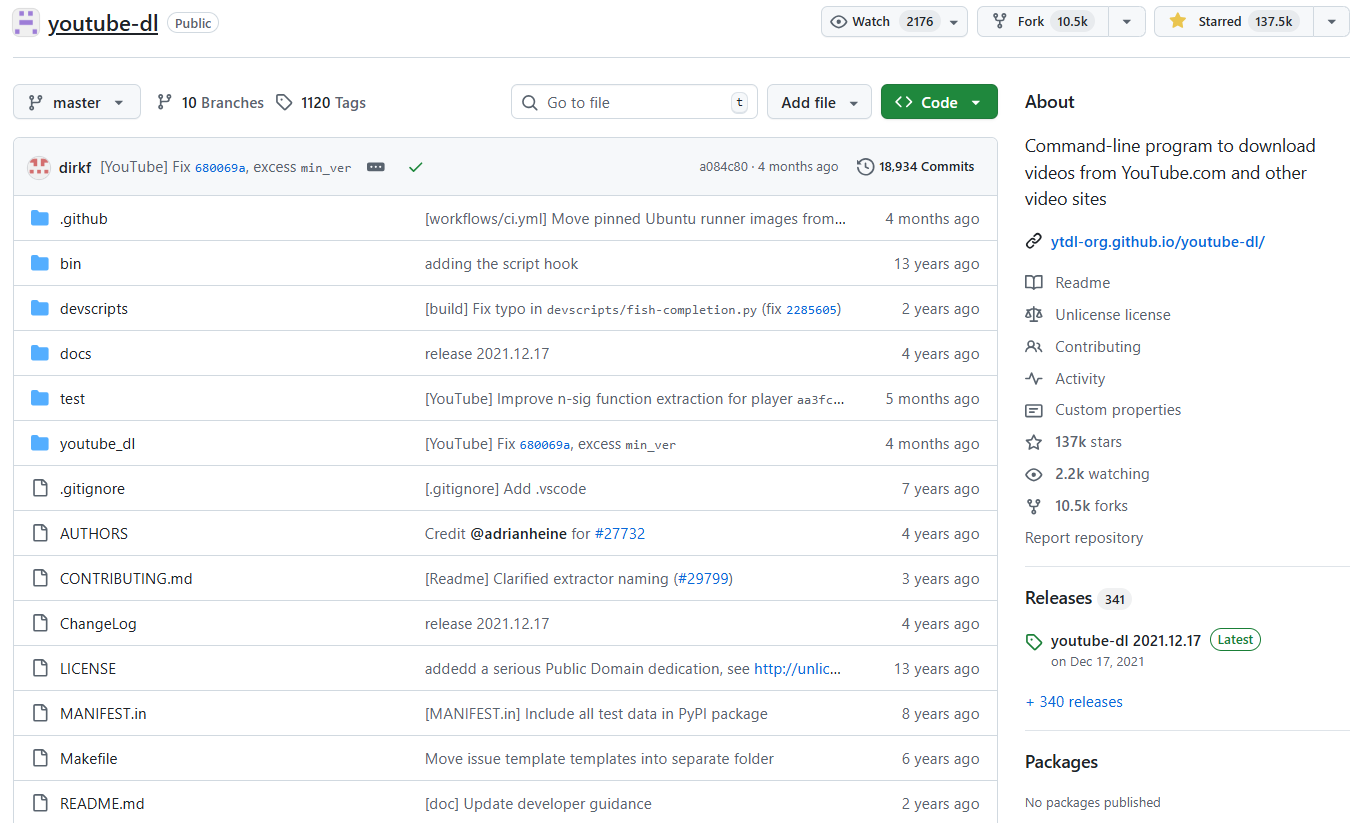Focus the Go to file search field
The image size is (1354, 823).
(634, 102)
